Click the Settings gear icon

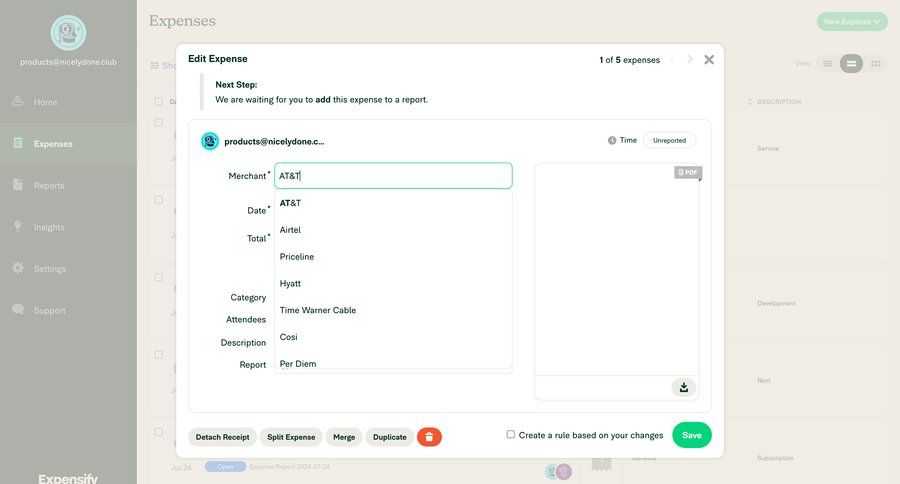pyautogui.click(x=18, y=268)
